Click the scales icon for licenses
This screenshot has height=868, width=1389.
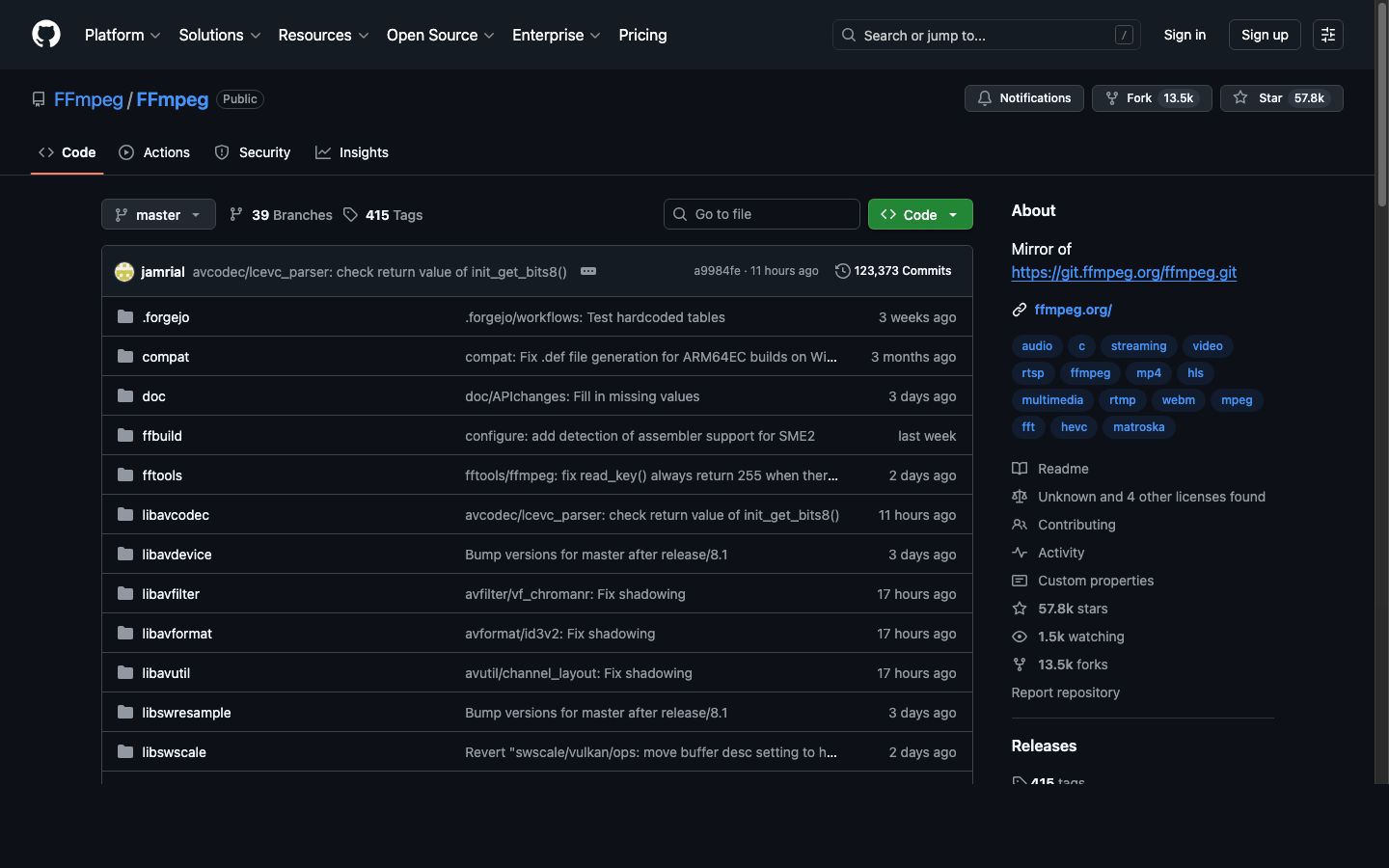(1020, 496)
